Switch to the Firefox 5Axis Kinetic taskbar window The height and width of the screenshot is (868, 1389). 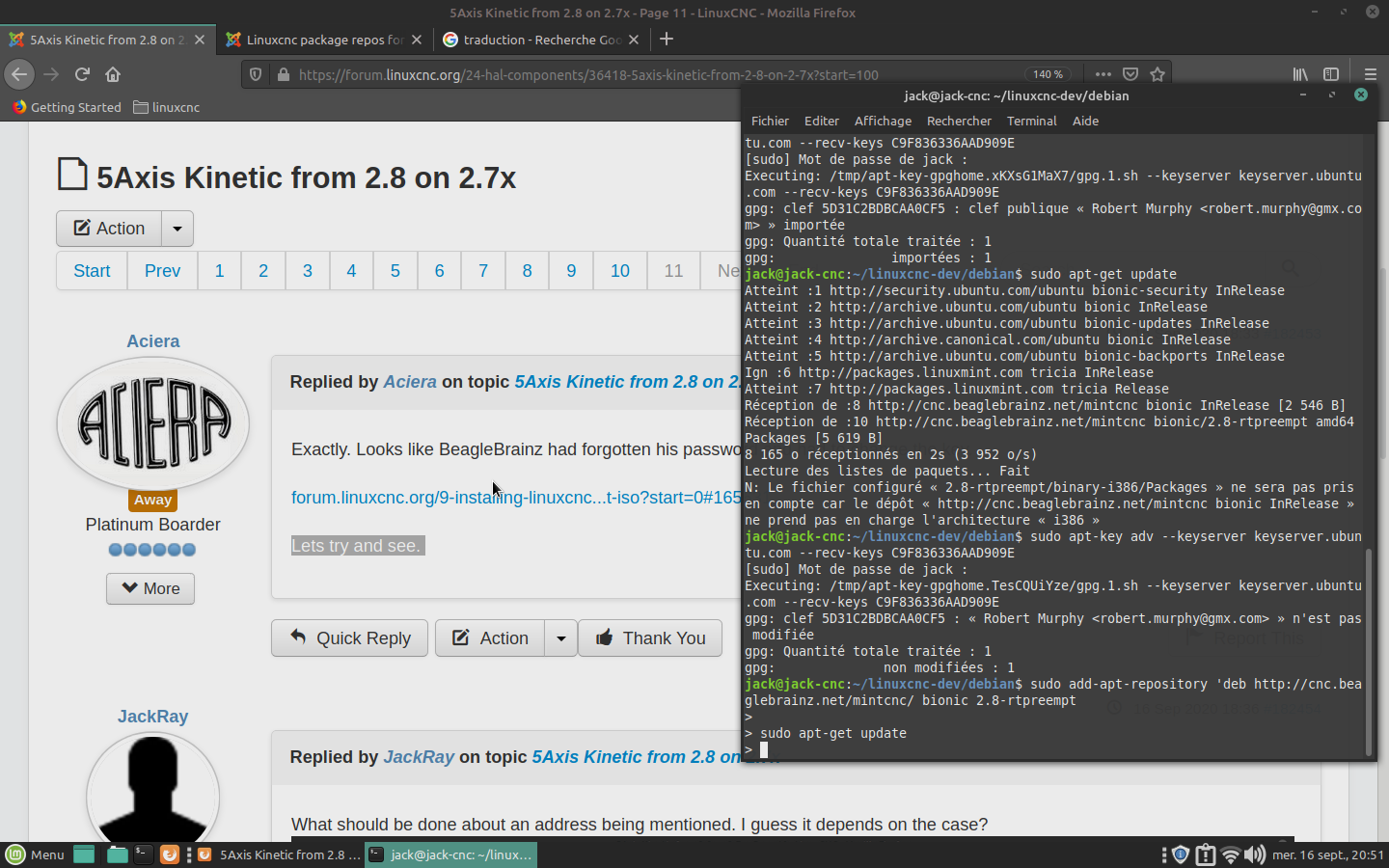[279, 854]
